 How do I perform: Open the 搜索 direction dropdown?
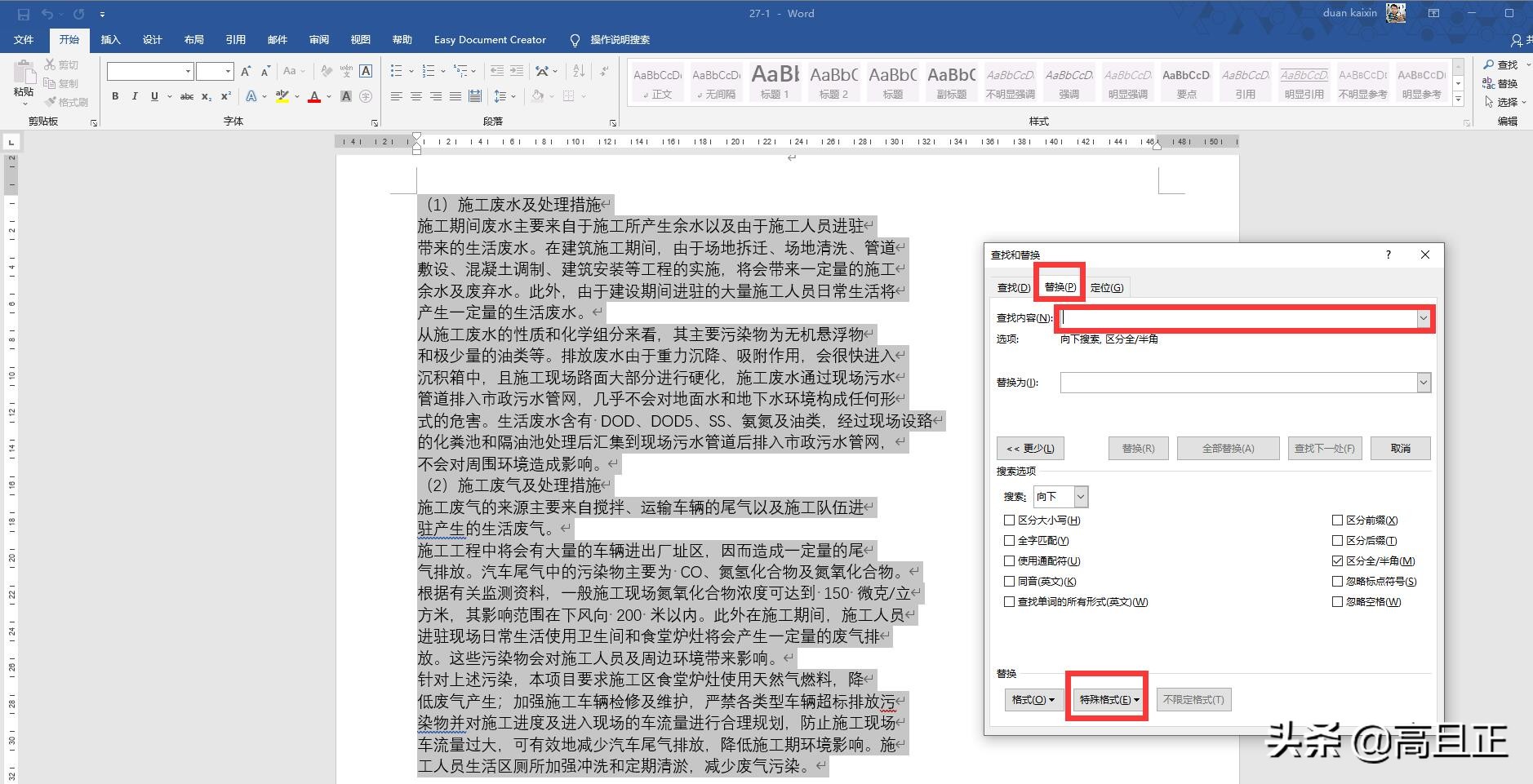[1079, 496]
